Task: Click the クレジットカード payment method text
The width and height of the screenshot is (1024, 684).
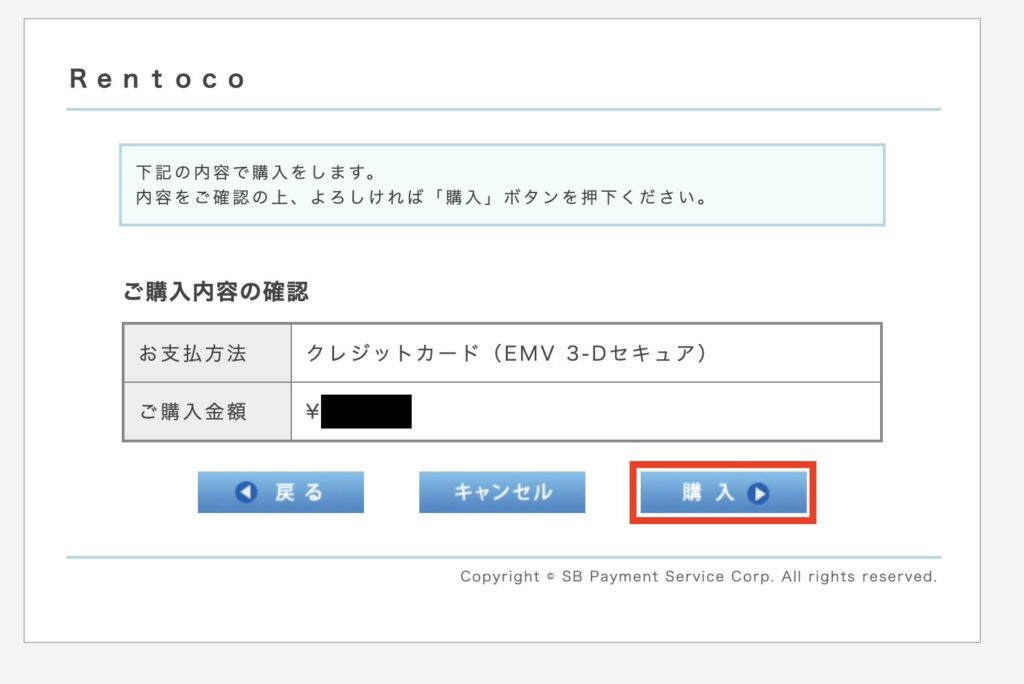Action: (x=392, y=353)
